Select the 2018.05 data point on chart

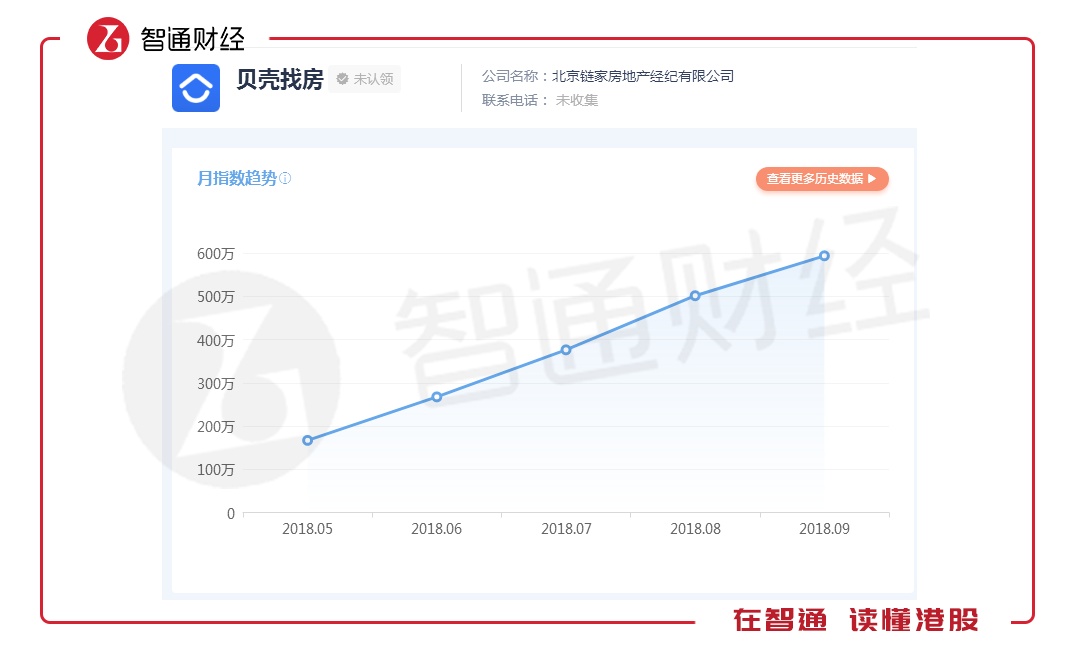tap(307, 440)
